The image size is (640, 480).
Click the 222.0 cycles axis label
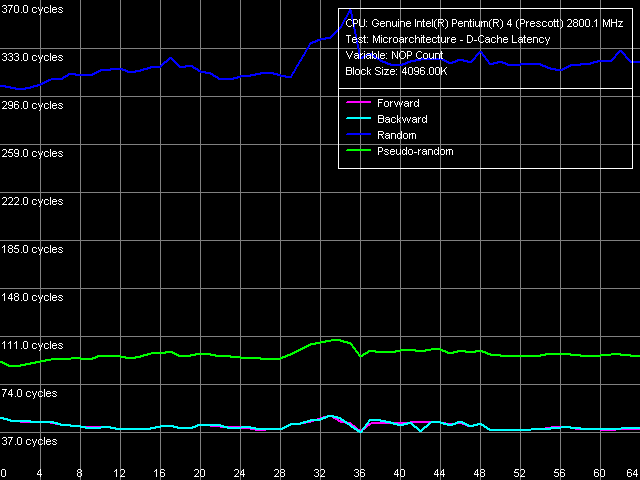(x=32, y=202)
